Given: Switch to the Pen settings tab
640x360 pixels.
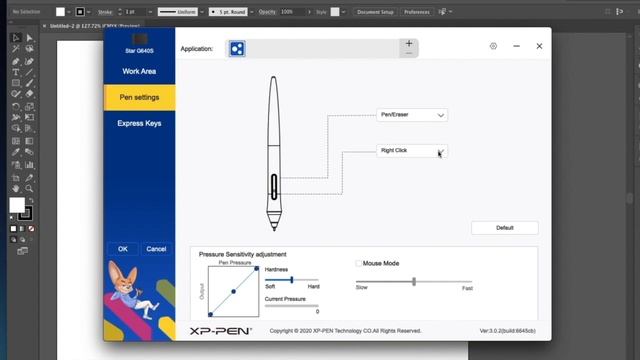Looking at the screenshot, I should point(139,97).
